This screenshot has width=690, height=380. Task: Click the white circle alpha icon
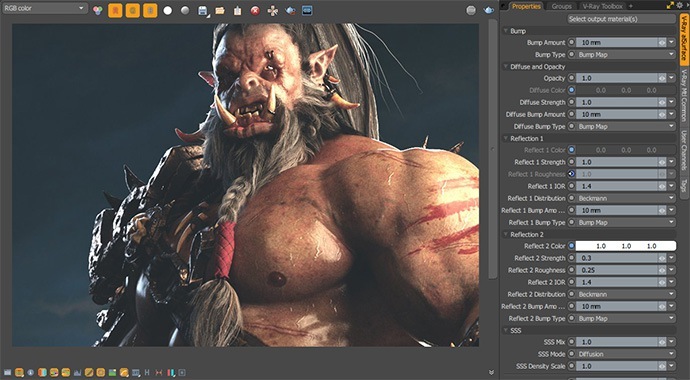[168, 10]
